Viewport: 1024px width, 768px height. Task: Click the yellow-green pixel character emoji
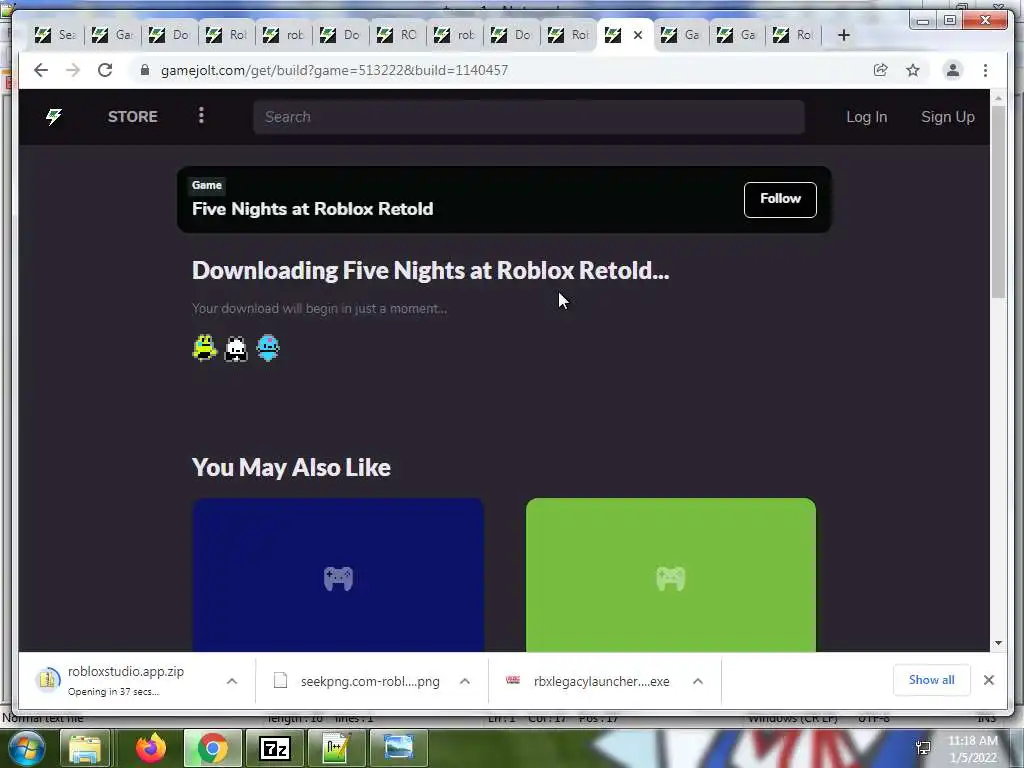coord(204,347)
